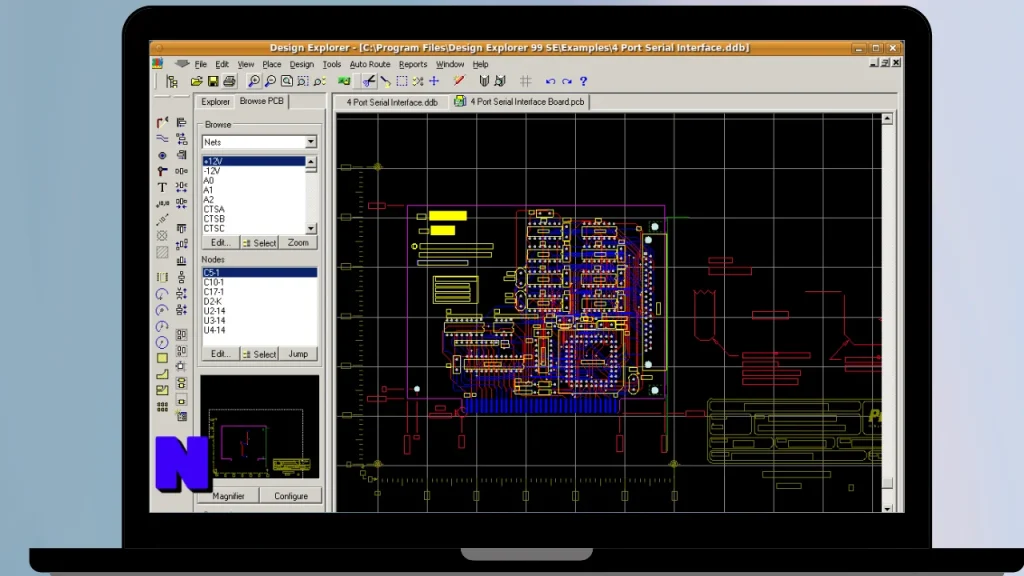Select node U2-14 in Nodes list
Screen dimensions: 1024x576
(259, 311)
